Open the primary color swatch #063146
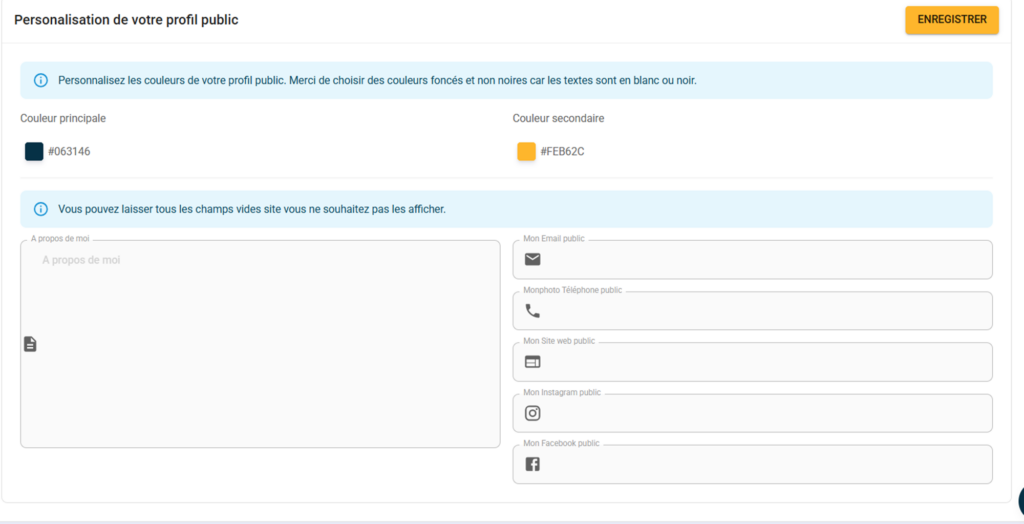 click(x=34, y=152)
